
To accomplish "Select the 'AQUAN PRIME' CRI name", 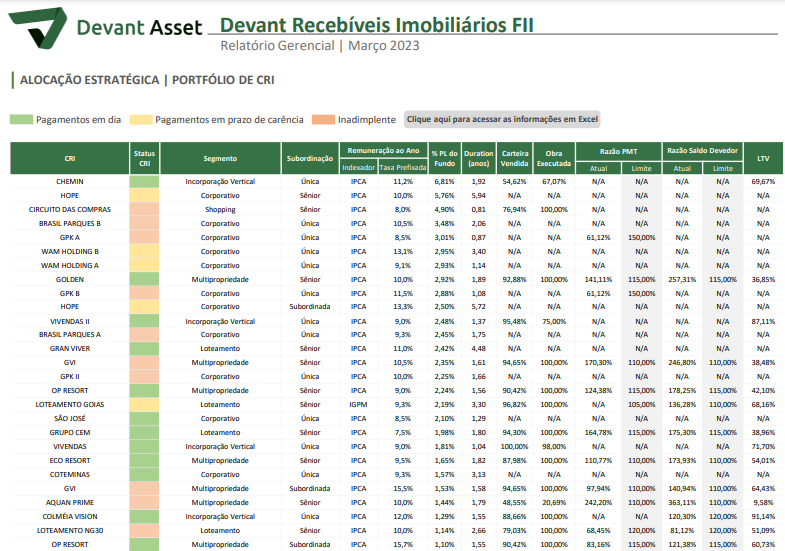I will tap(69, 502).
